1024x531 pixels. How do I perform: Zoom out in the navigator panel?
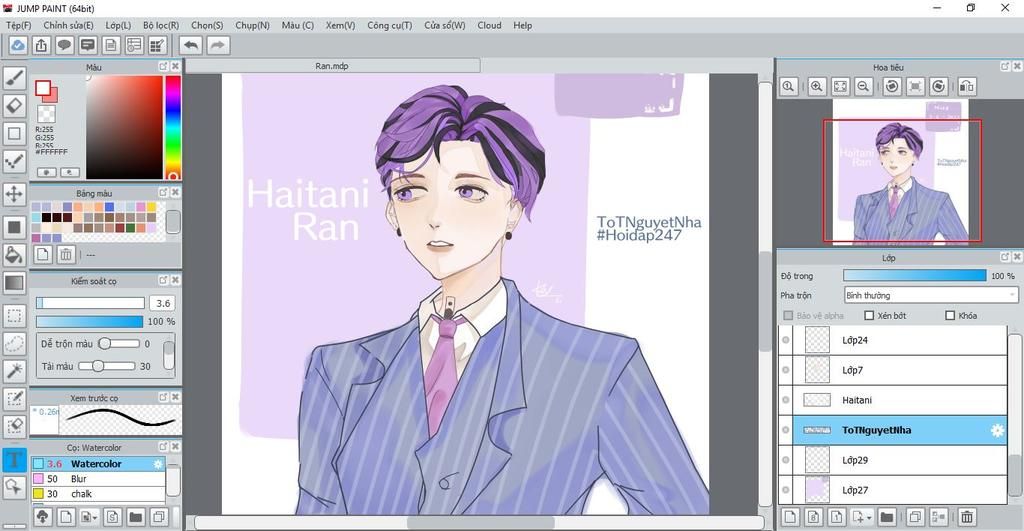pos(863,86)
